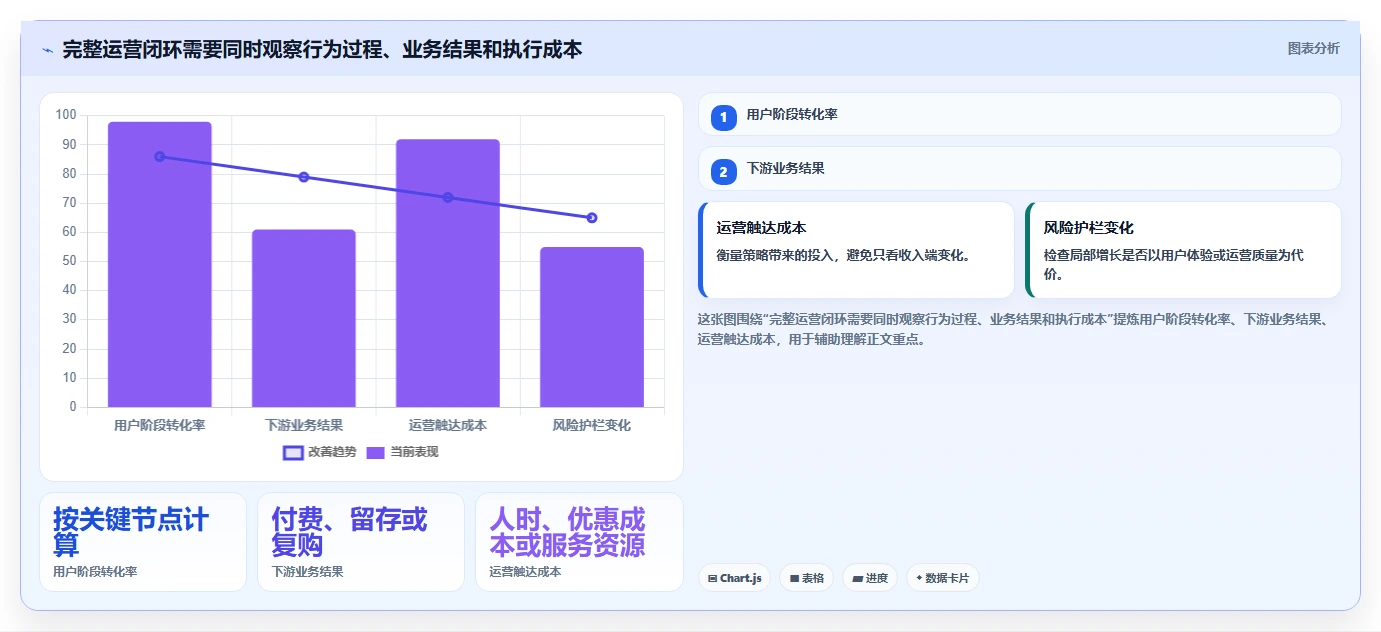The image size is (1381, 632).
Task: Click the description paragraph starting 这张图围绕
Action: pos(1014,329)
